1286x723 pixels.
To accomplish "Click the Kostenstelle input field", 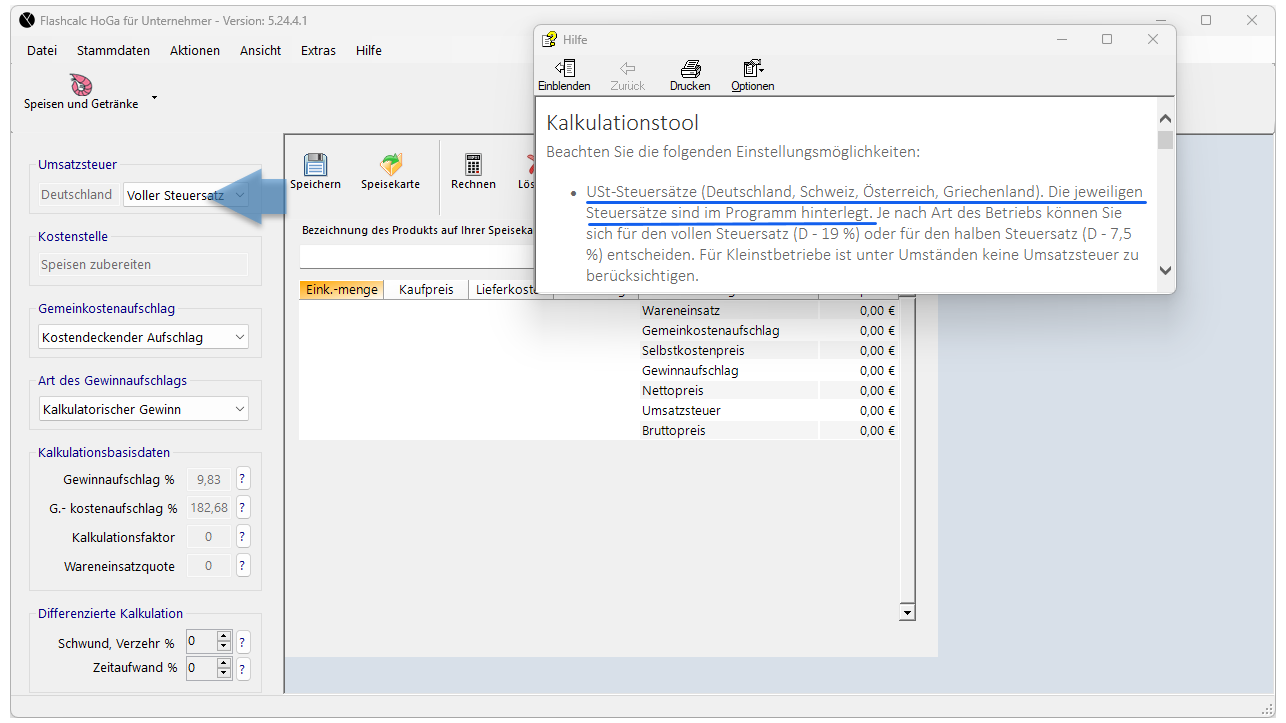I will [143, 265].
